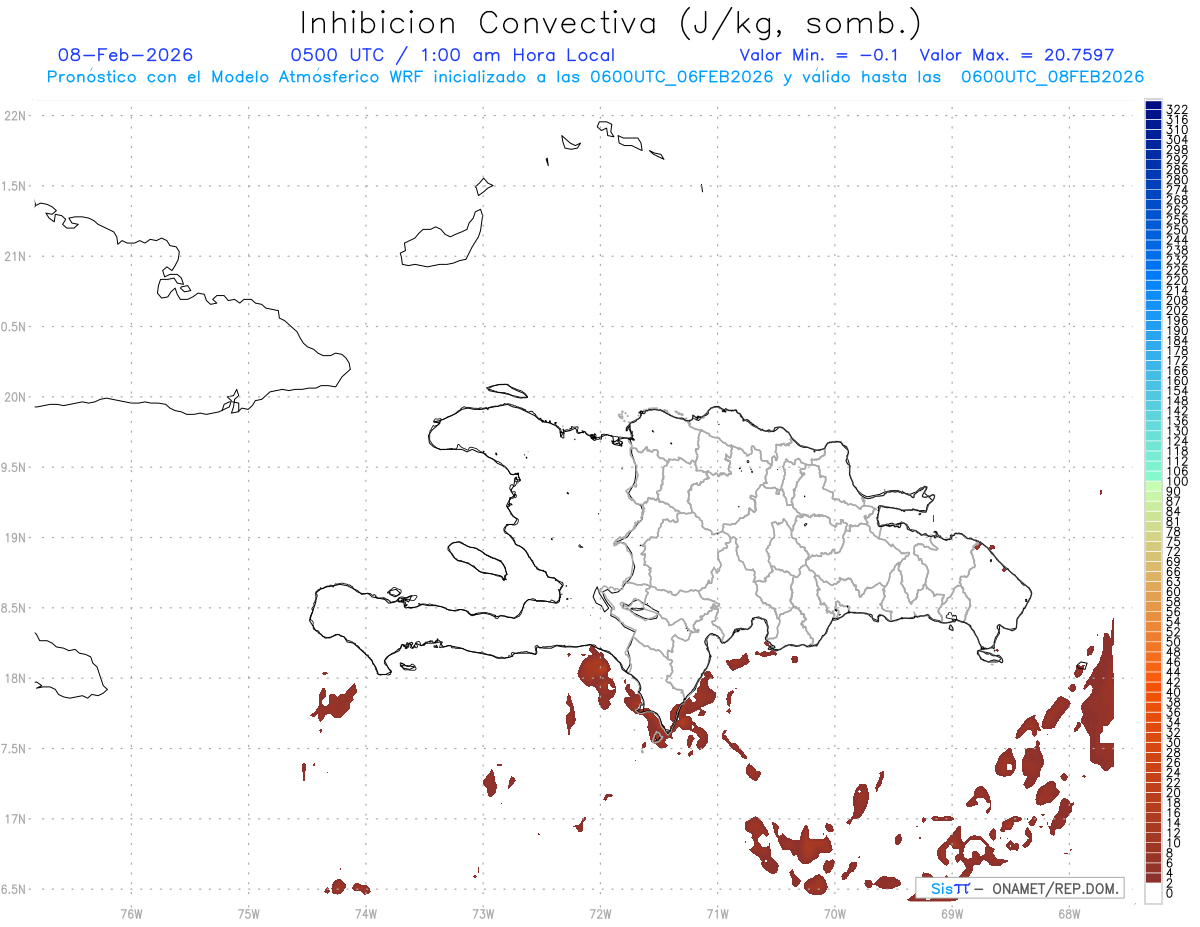
Task: Click the title 'Inhibicion Convectiva (J/kg, somb.)'
Action: tap(610, 23)
